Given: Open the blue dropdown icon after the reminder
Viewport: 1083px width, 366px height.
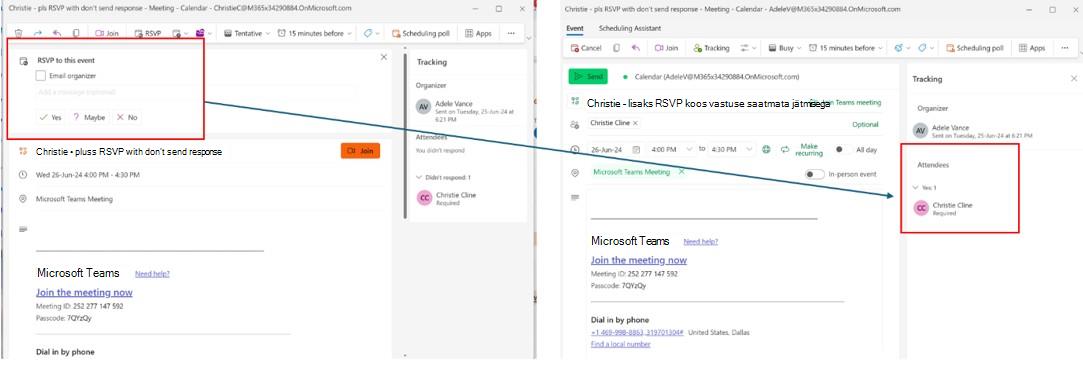Looking at the screenshot, I should (901, 48).
